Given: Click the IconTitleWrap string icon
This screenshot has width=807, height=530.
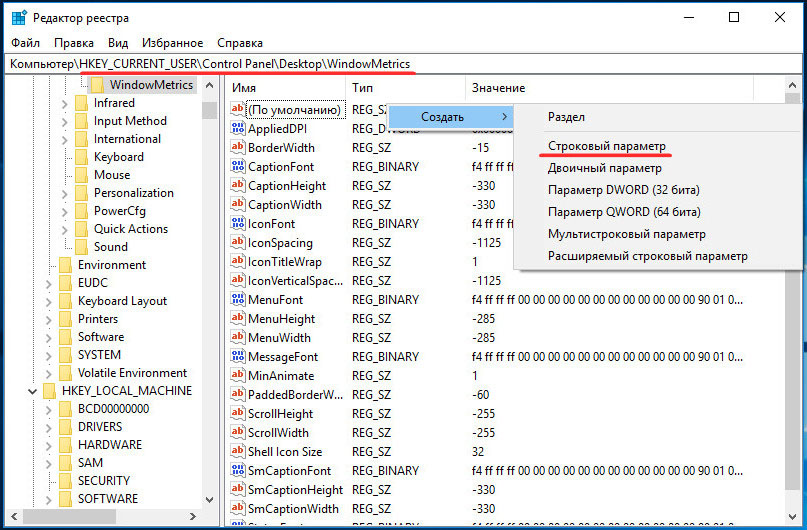Looking at the screenshot, I should click(x=237, y=261).
